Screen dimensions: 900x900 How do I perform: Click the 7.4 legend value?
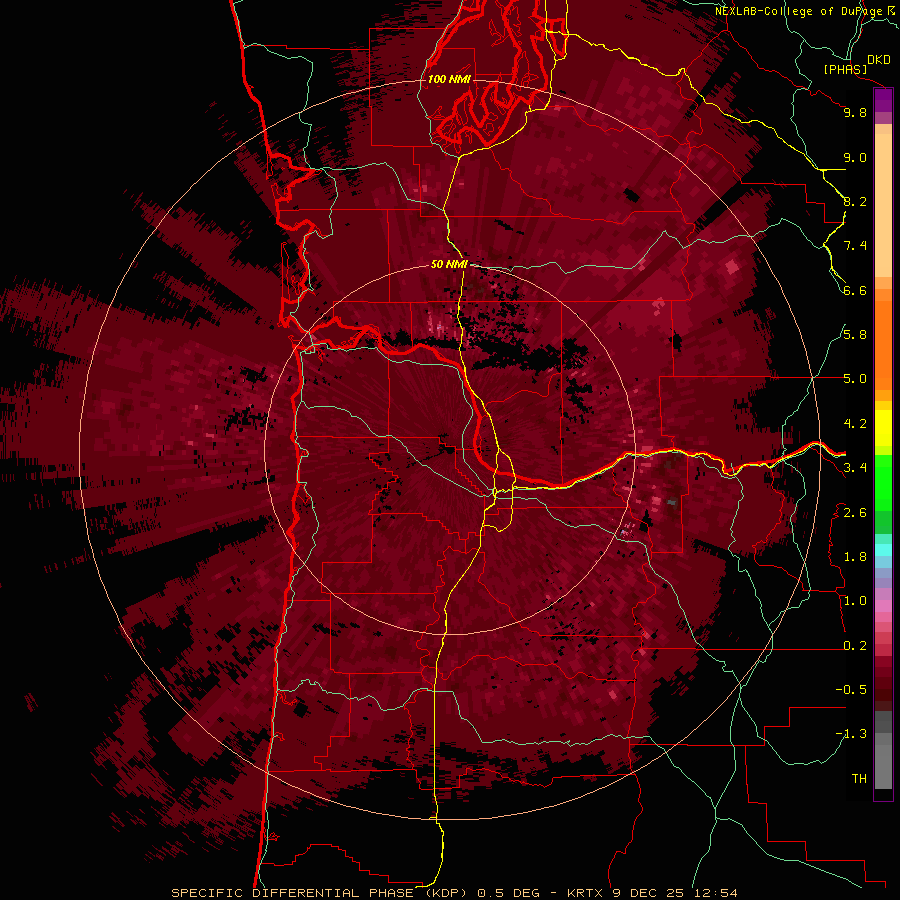[855, 246]
